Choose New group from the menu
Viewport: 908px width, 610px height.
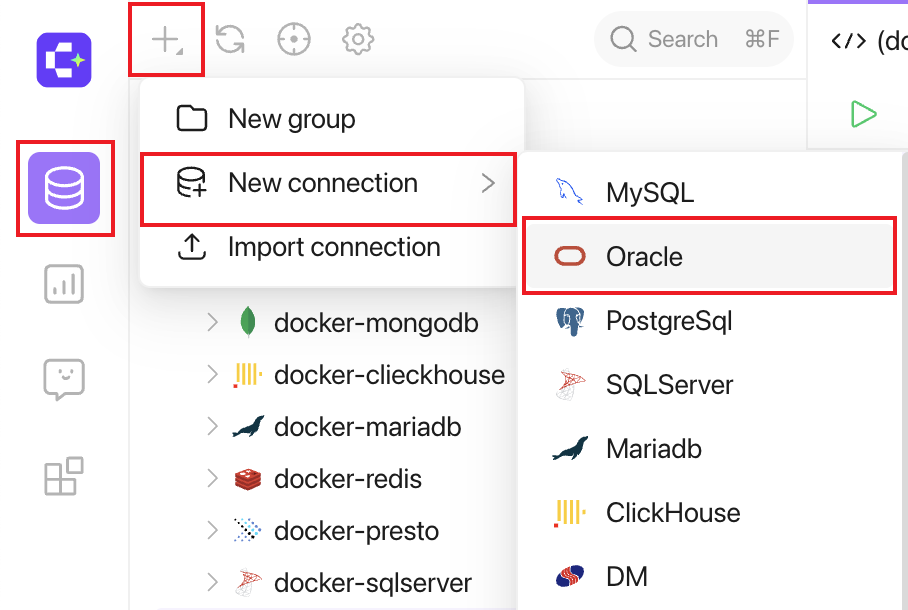(x=332, y=119)
